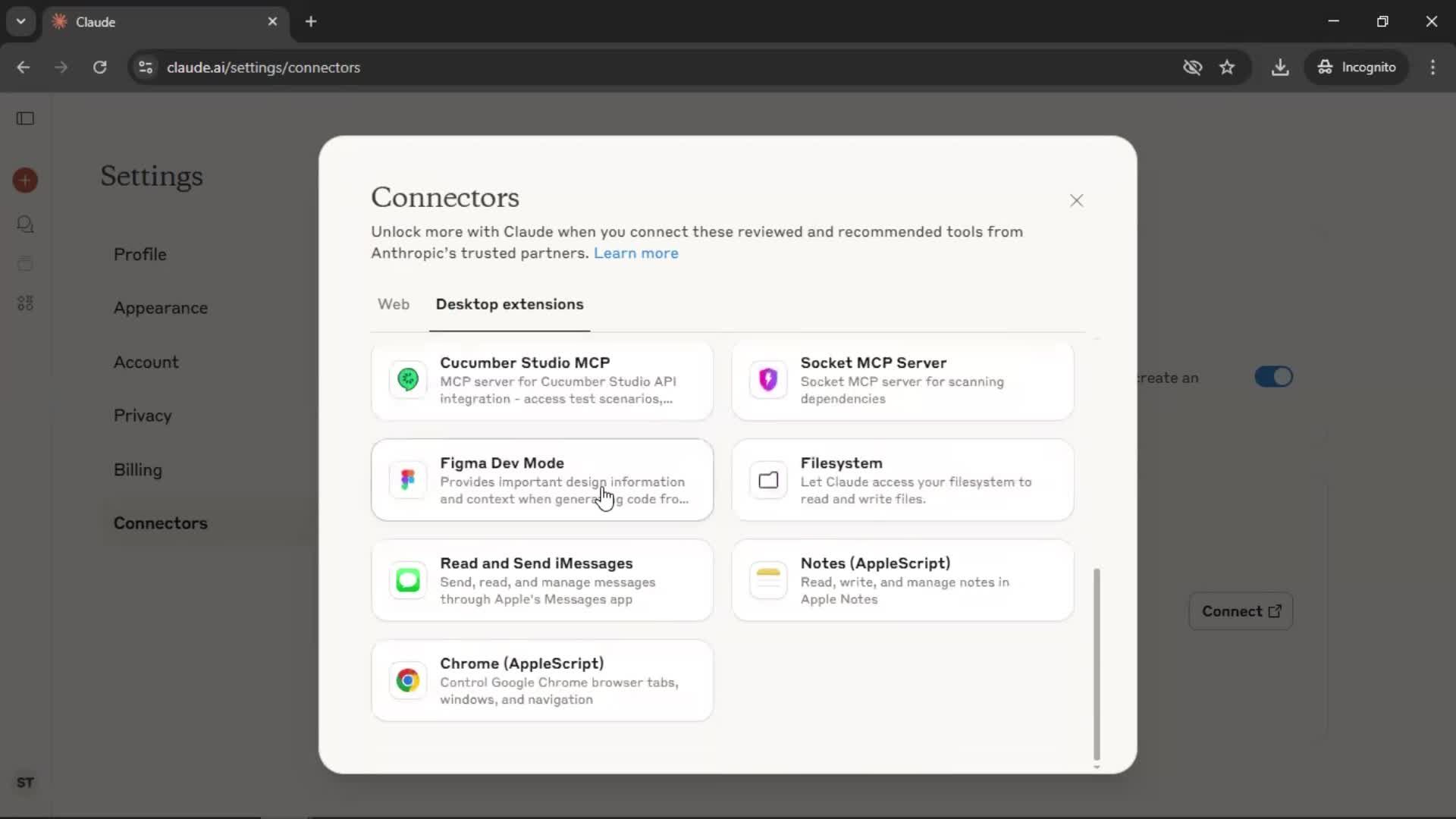Reload the page in browser
This screenshot has width=1456, height=819.
99,67
